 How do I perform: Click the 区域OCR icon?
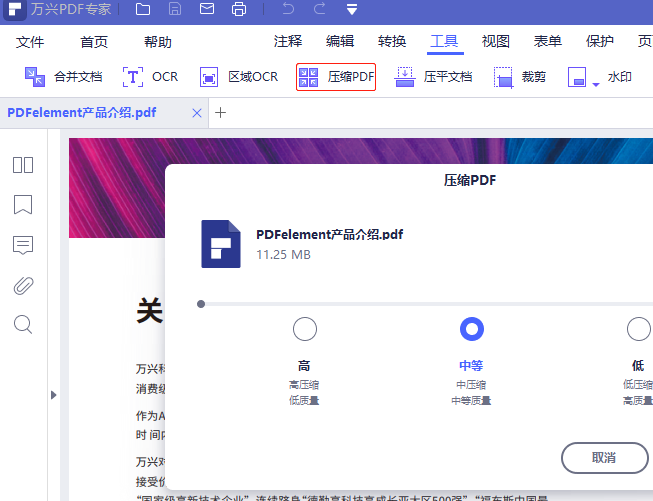pyautogui.click(x=209, y=77)
